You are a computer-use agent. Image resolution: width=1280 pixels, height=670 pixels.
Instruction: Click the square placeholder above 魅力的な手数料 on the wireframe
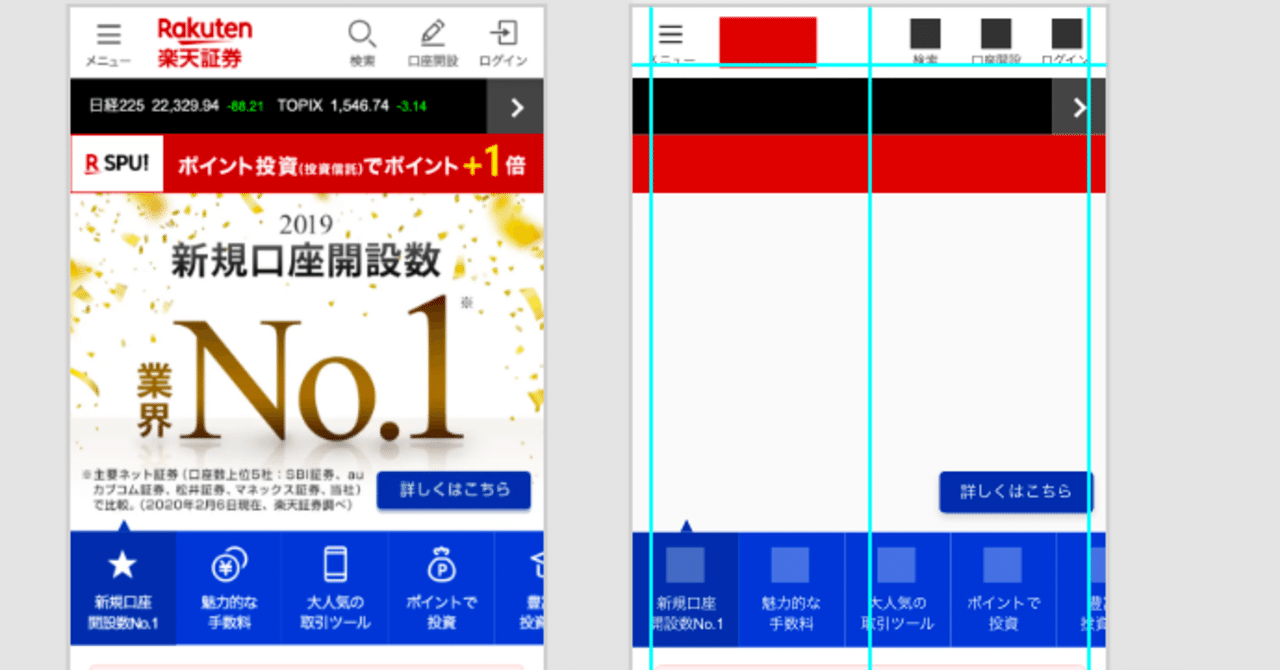[791, 565]
